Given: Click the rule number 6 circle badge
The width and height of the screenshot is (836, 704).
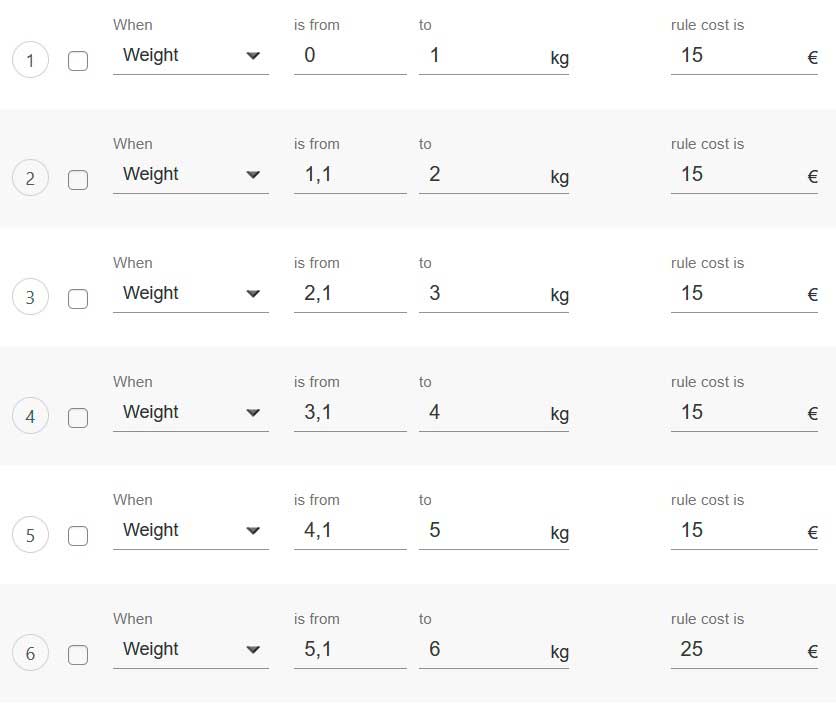Looking at the screenshot, I should (x=30, y=654).
